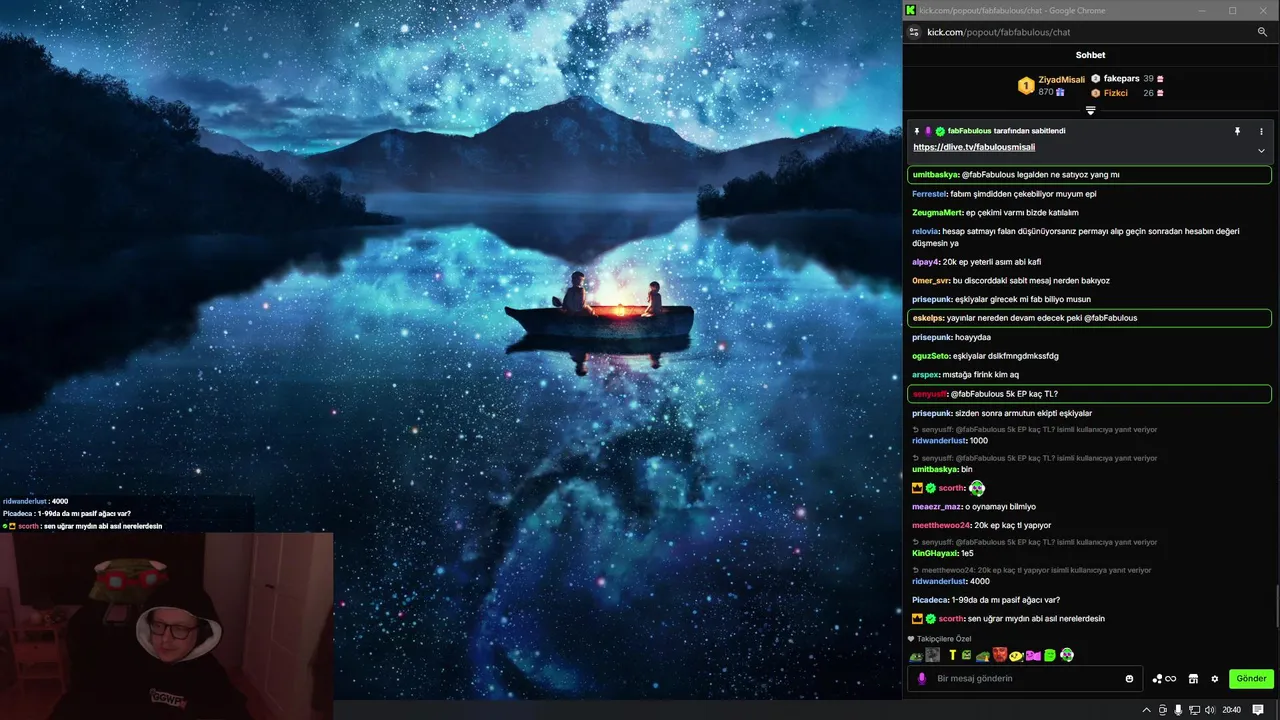Open the notification center icon in taskbar
The image size is (1280, 720).
click(x=1258, y=710)
